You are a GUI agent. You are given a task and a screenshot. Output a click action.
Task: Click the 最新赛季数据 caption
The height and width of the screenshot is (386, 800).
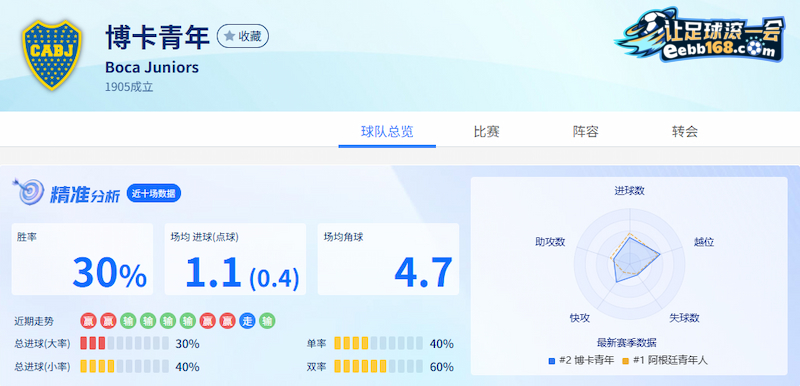[627, 342]
